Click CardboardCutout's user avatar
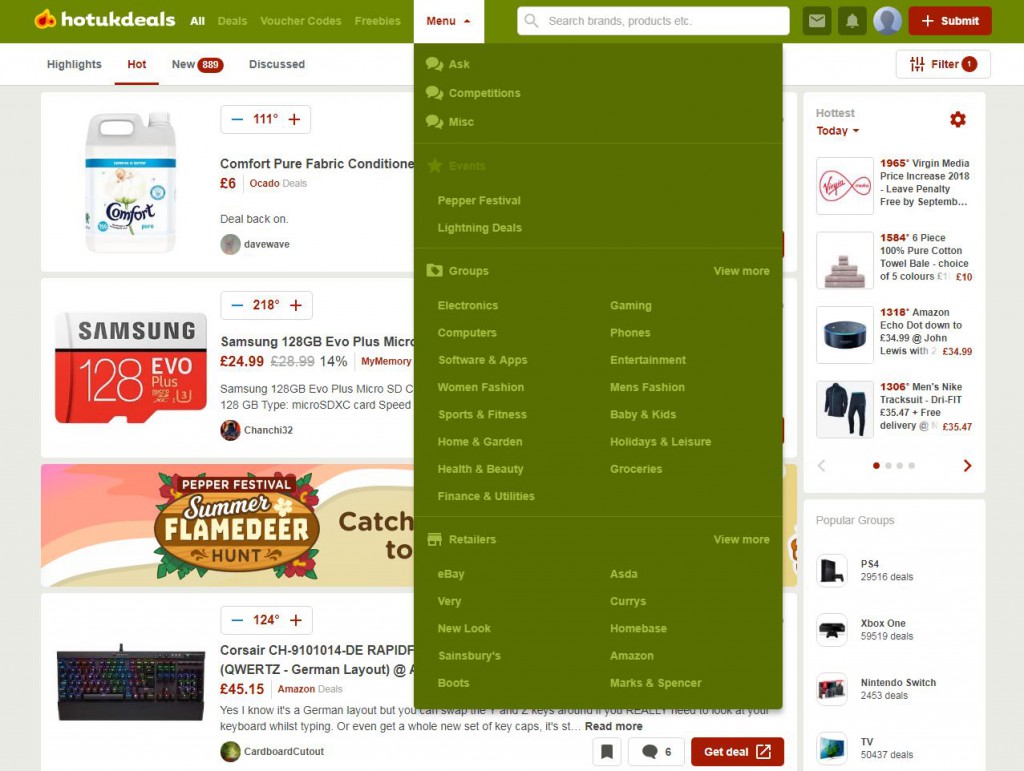 230,751
